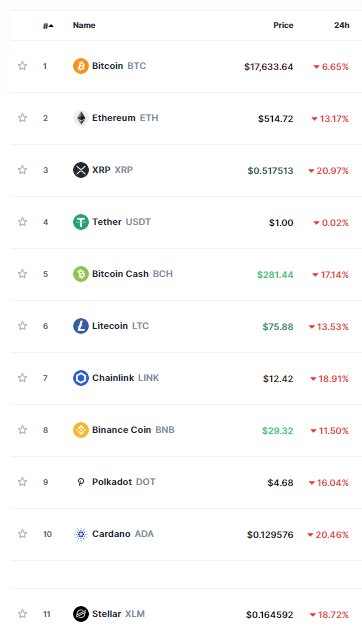Sort by 24h change column header
The image size is (362, 636).
342,25
